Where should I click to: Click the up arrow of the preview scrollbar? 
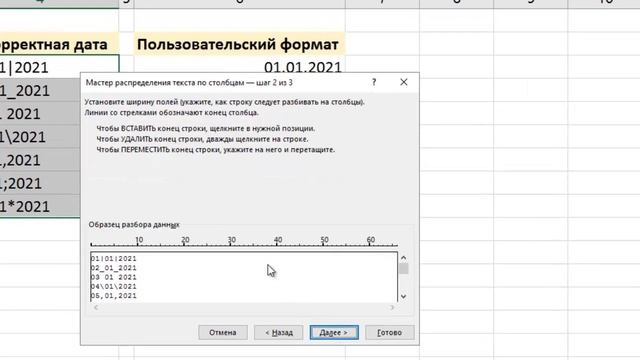click(x=404, y=258)
